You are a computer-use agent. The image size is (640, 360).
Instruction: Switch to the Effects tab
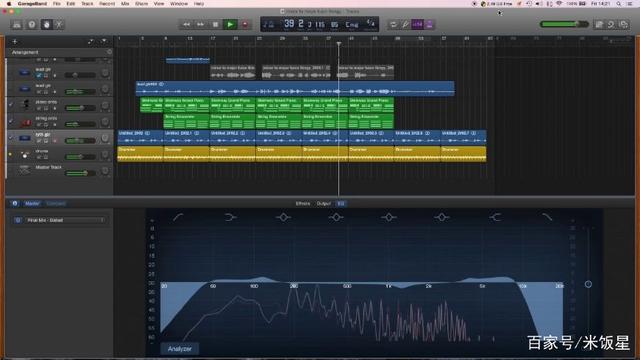(303, 203)
